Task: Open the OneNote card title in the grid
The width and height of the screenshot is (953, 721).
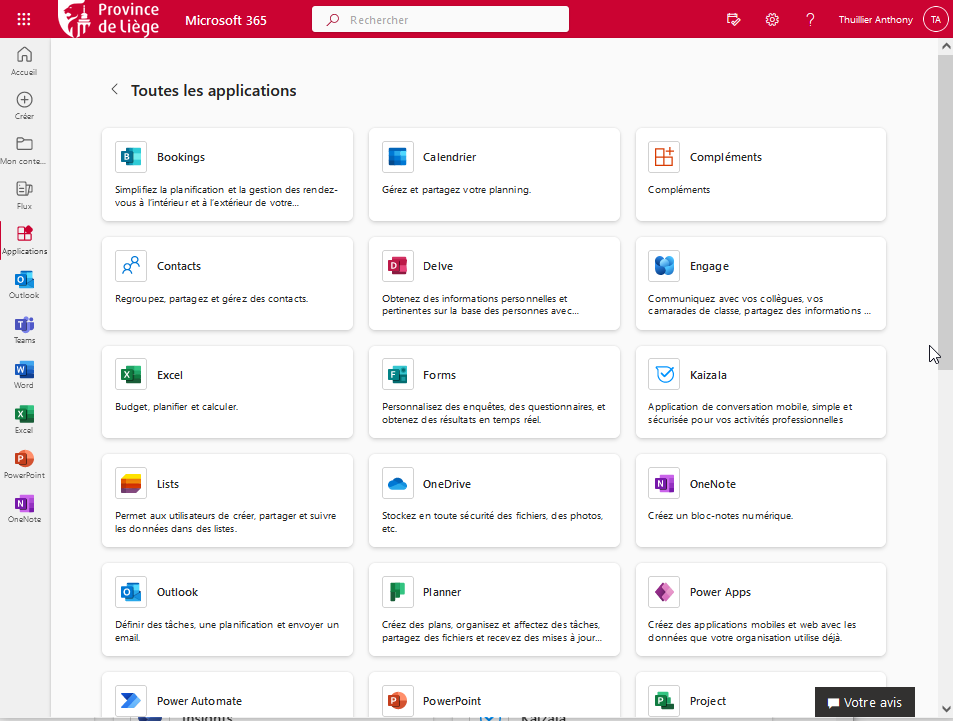Action: [x=712, y=484]
